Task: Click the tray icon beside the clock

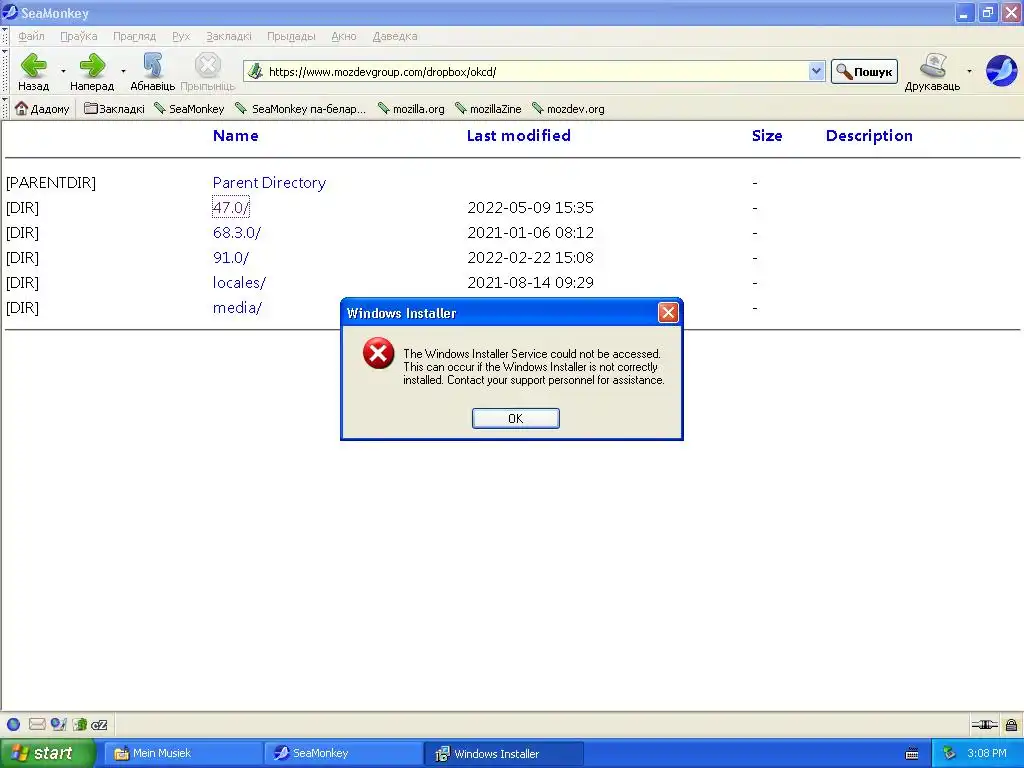Action: [x=949, y=754]
